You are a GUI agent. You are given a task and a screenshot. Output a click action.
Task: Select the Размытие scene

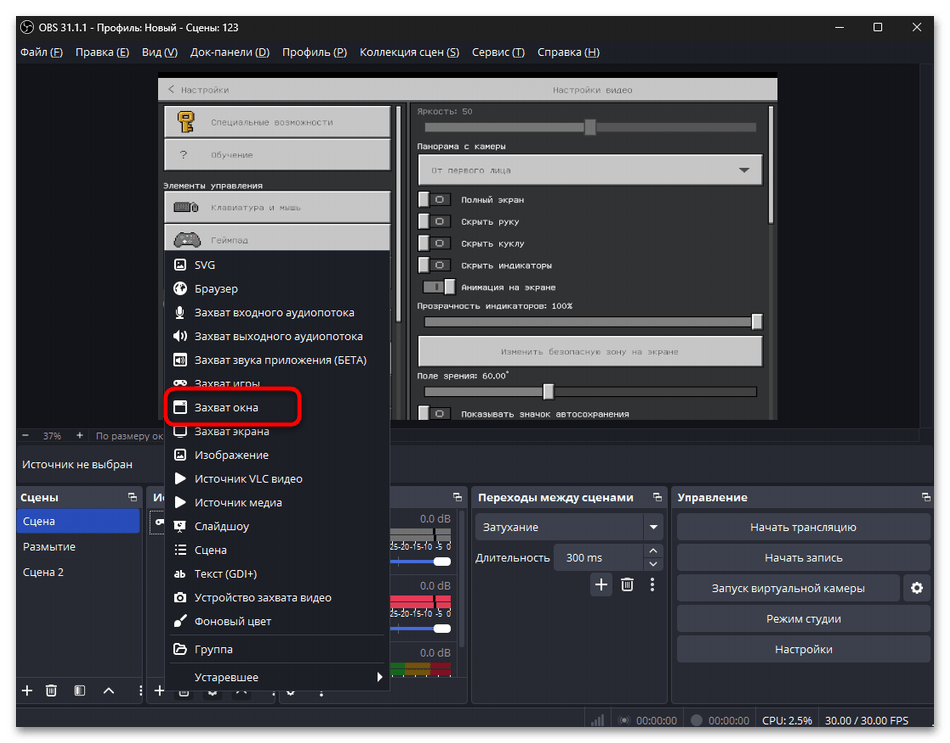click(x=78, y=547)
